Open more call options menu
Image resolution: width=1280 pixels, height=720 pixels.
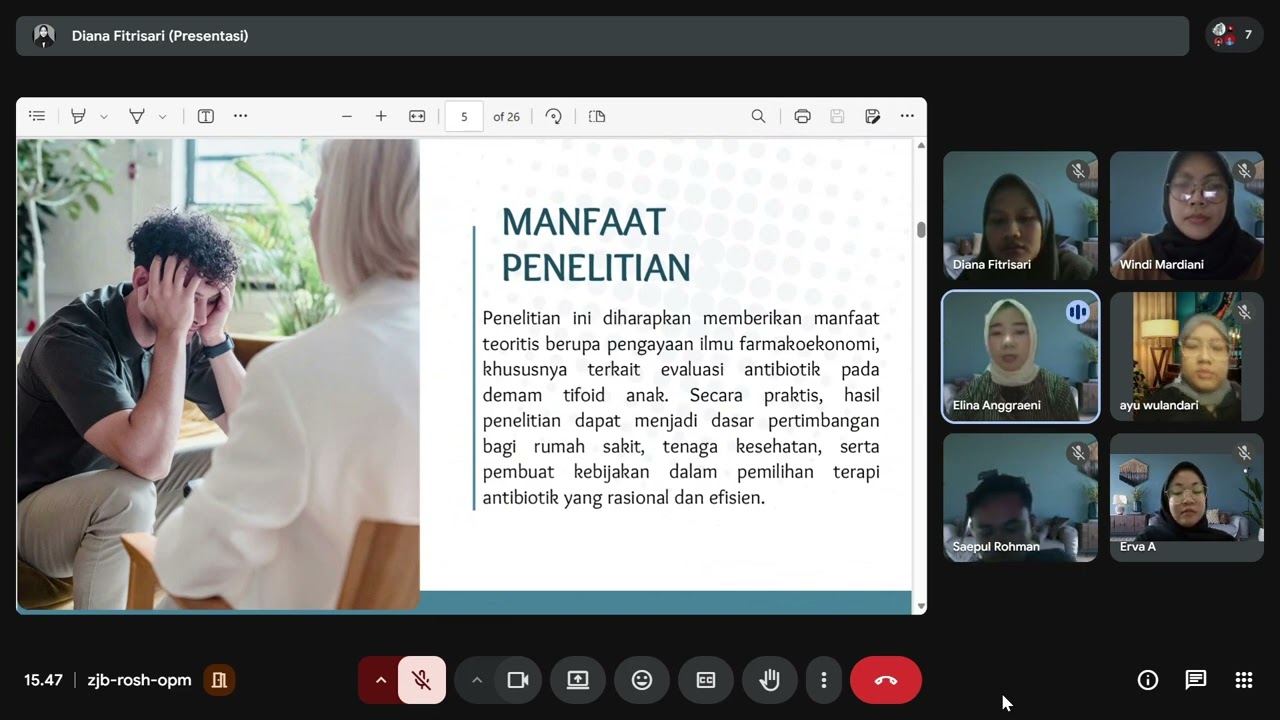click(x=824, y=680)
